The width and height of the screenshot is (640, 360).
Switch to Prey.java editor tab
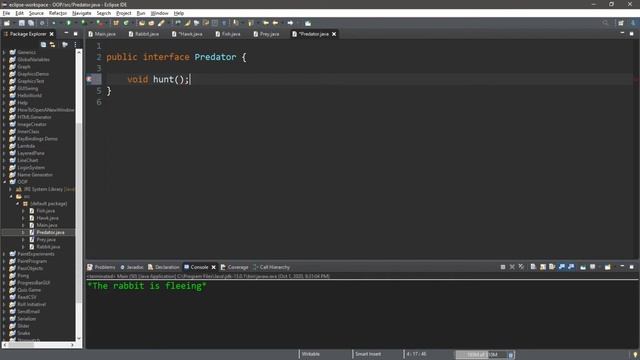pos(266,34)
